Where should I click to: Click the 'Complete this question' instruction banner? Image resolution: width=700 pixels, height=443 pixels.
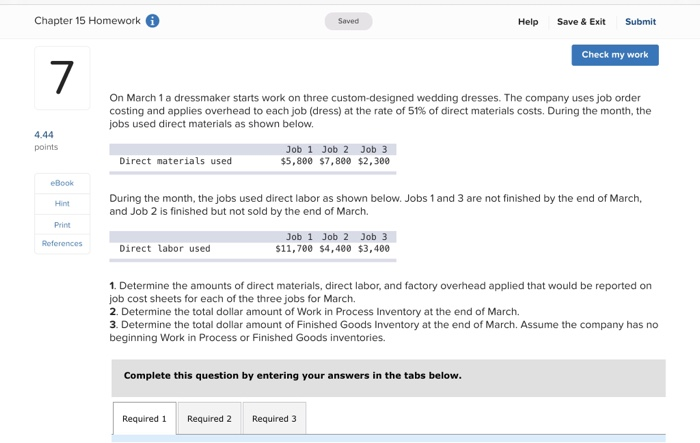point(388,378)
